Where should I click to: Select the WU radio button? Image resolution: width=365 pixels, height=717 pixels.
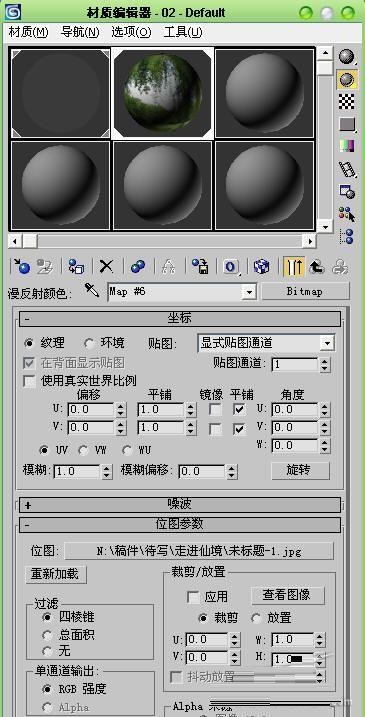click(x=127, y=450)
